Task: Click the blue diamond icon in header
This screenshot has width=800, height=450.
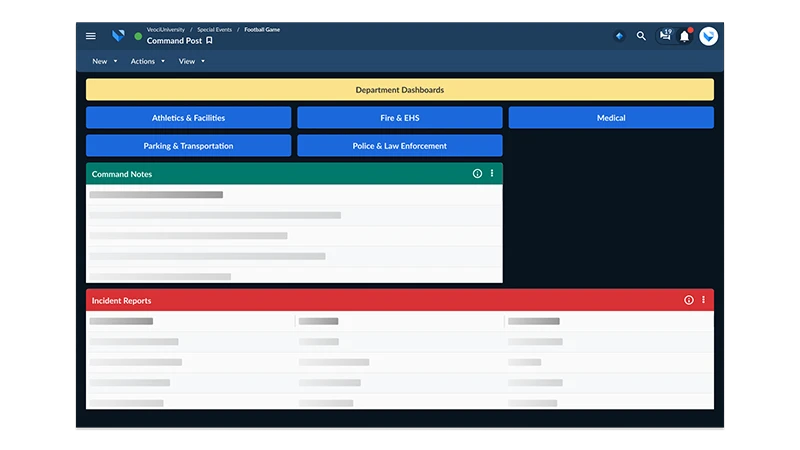Action: (619, 36)
